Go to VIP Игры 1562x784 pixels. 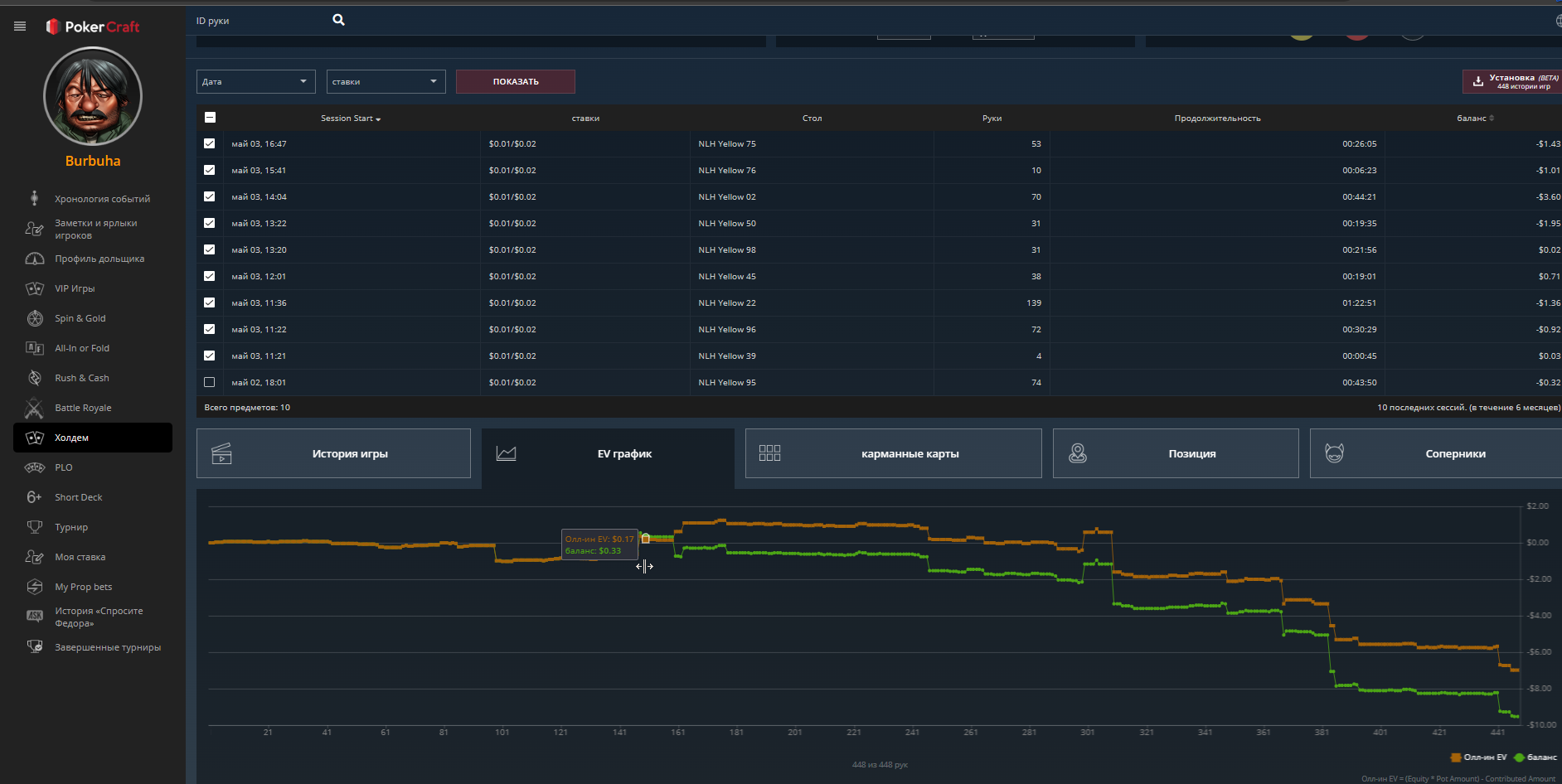click(93, 288)
